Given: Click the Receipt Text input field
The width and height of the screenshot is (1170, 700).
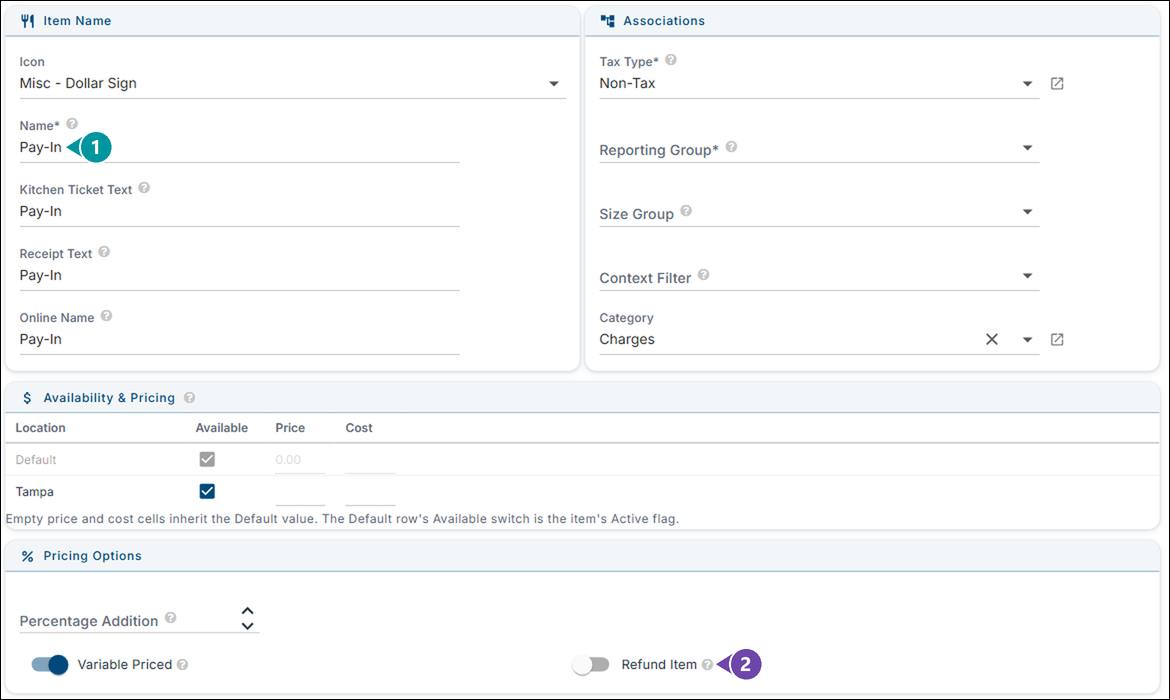Looking at the screenshot, I should (x=239, y=275).
